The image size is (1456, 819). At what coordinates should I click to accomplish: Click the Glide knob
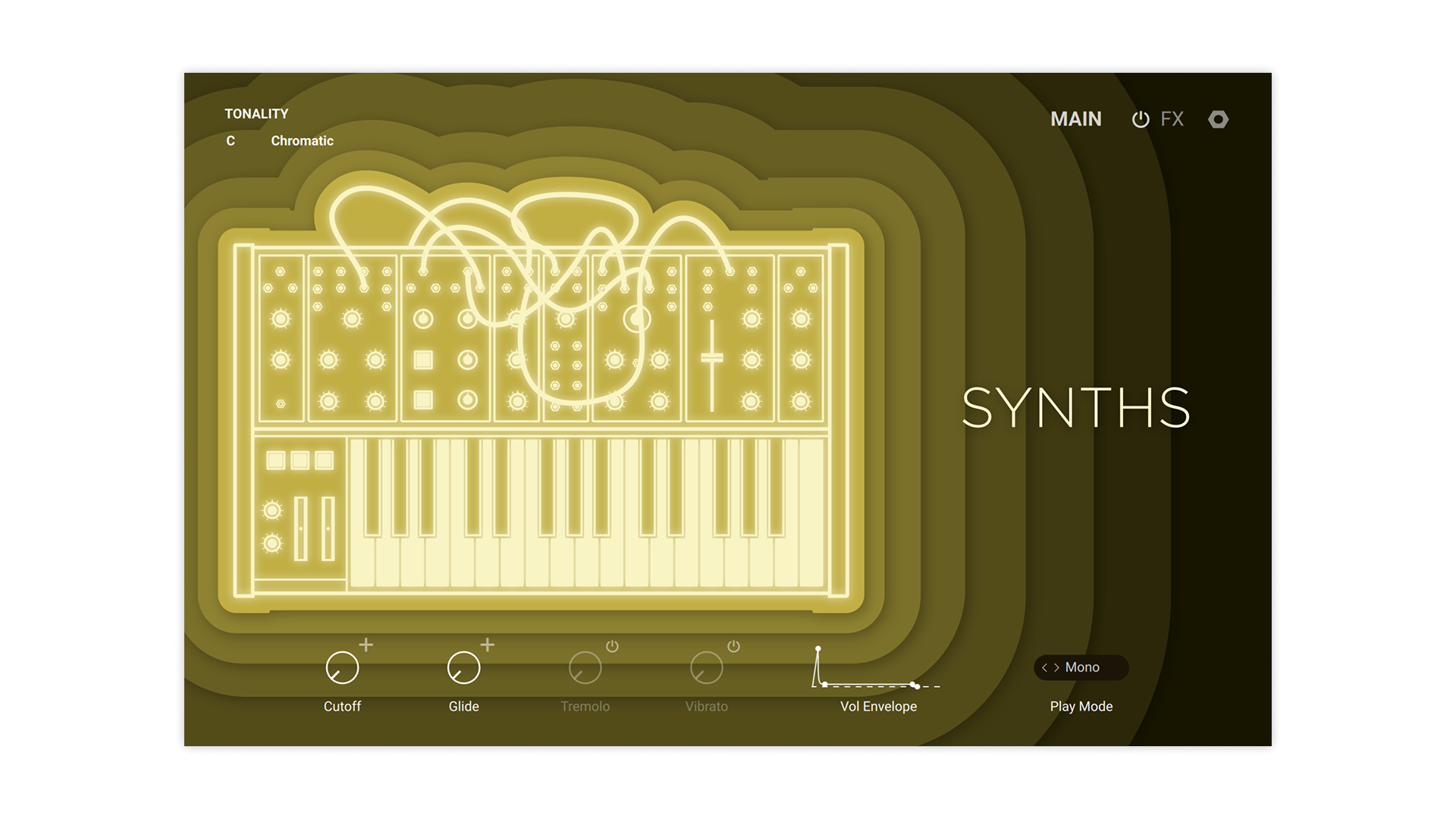(x=463, y=668)
